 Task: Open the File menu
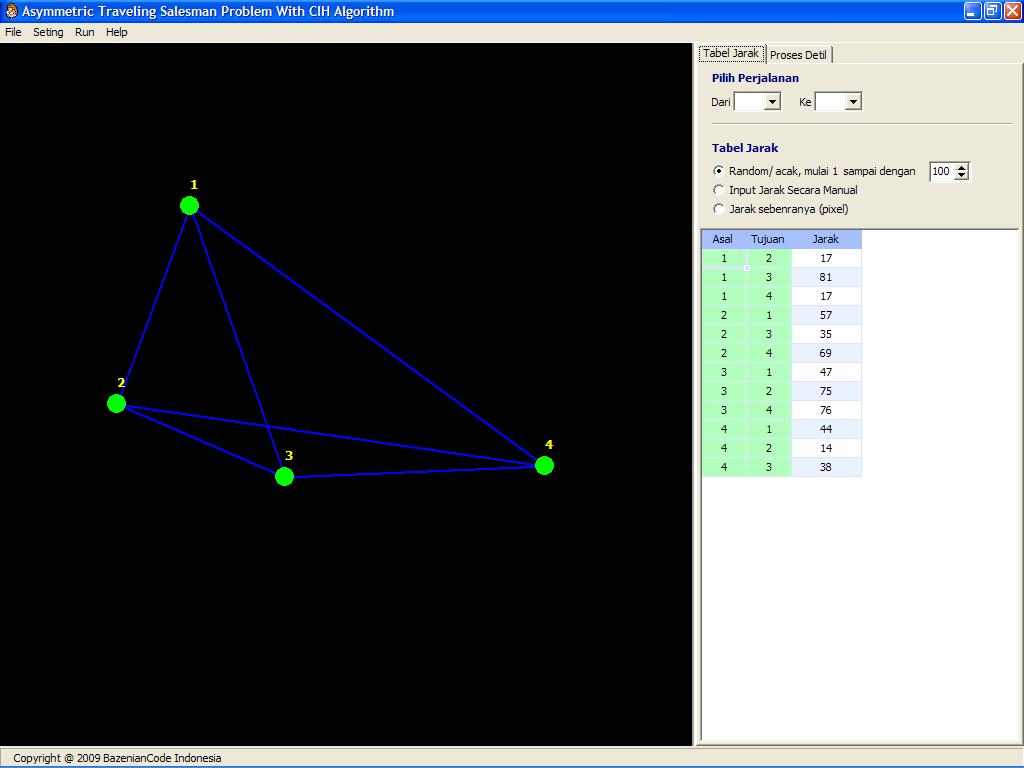pos(13,32)
